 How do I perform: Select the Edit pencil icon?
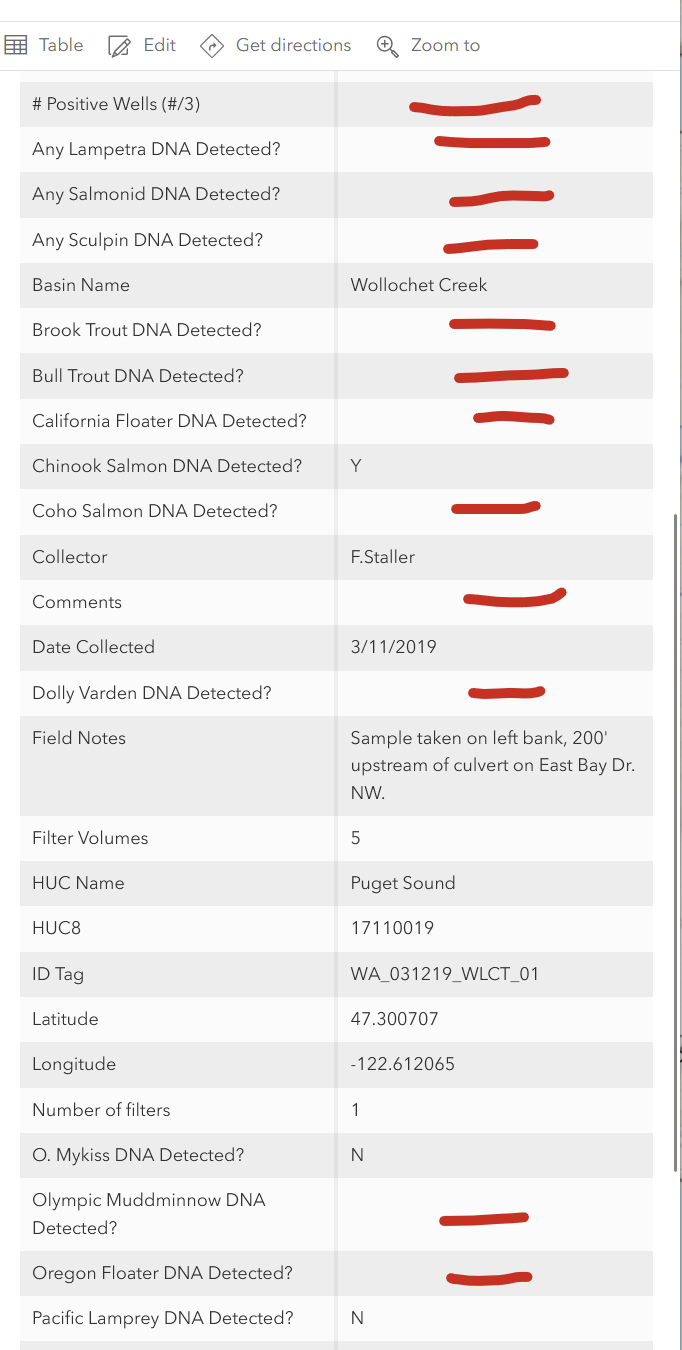click(119, 44)
